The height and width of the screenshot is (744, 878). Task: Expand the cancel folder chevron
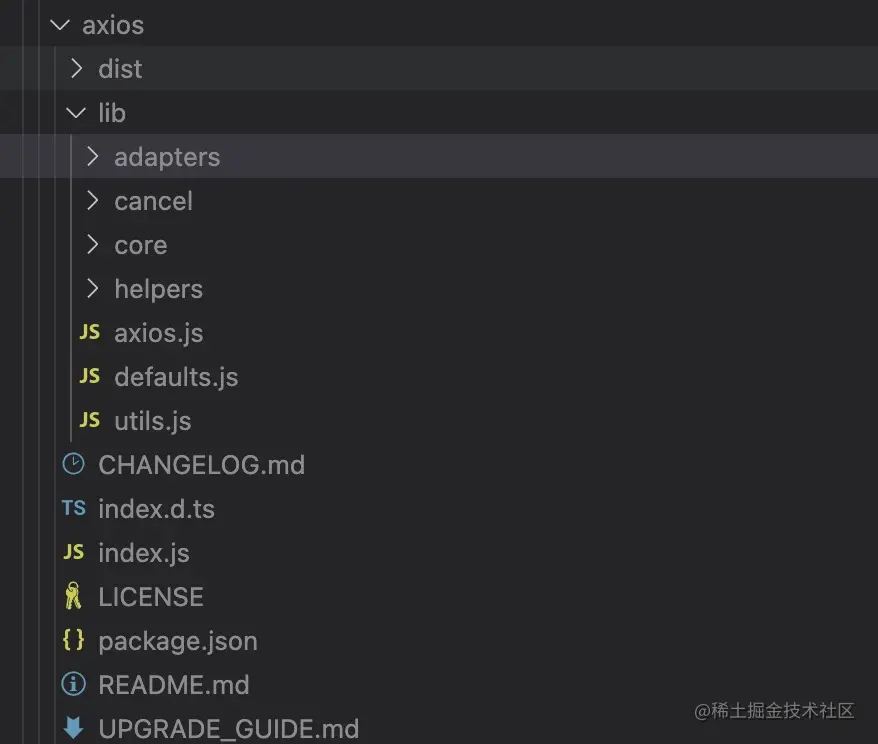coord(93,201)
